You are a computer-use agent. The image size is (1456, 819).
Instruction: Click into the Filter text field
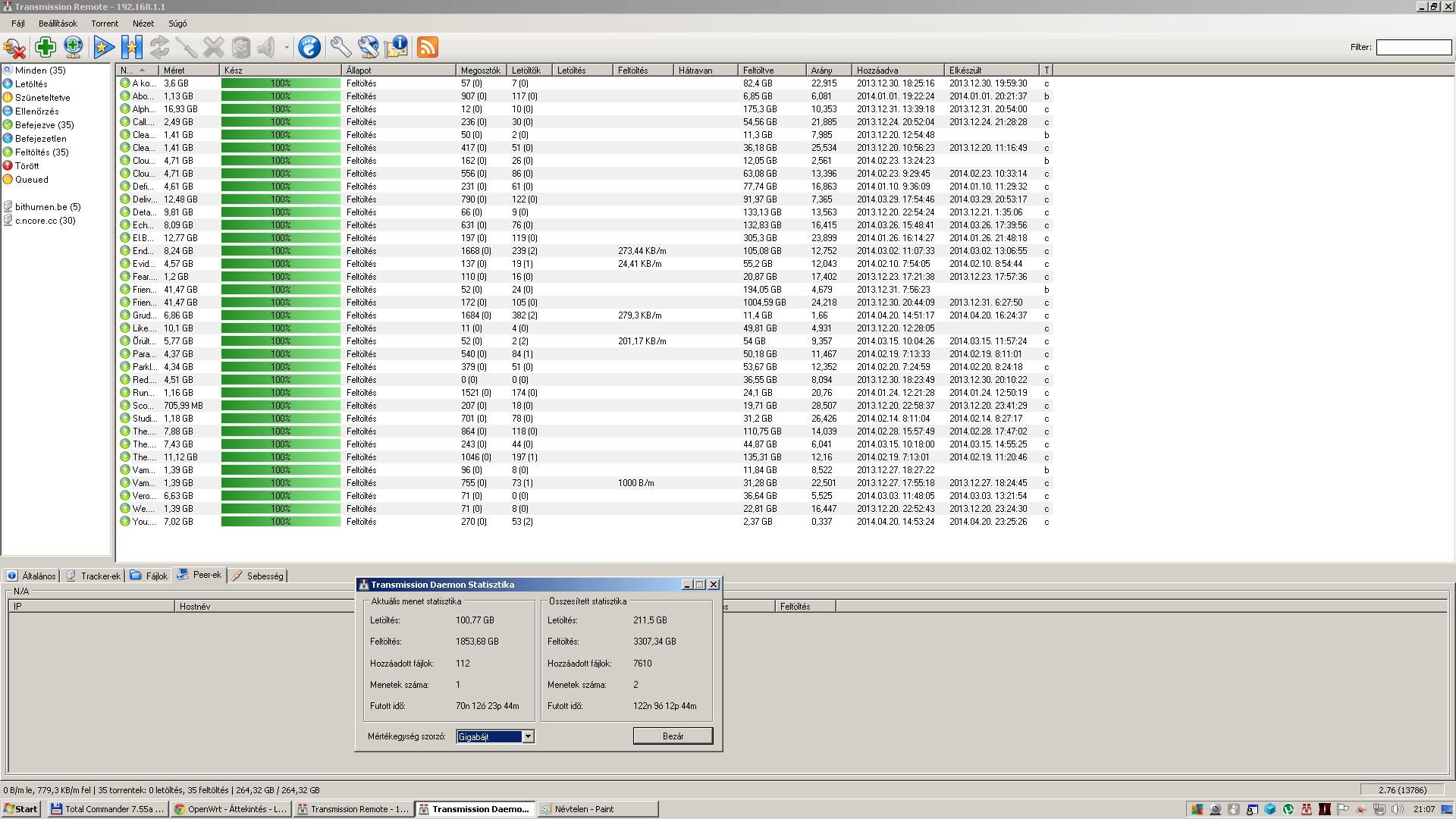(x=1414, y=47)
